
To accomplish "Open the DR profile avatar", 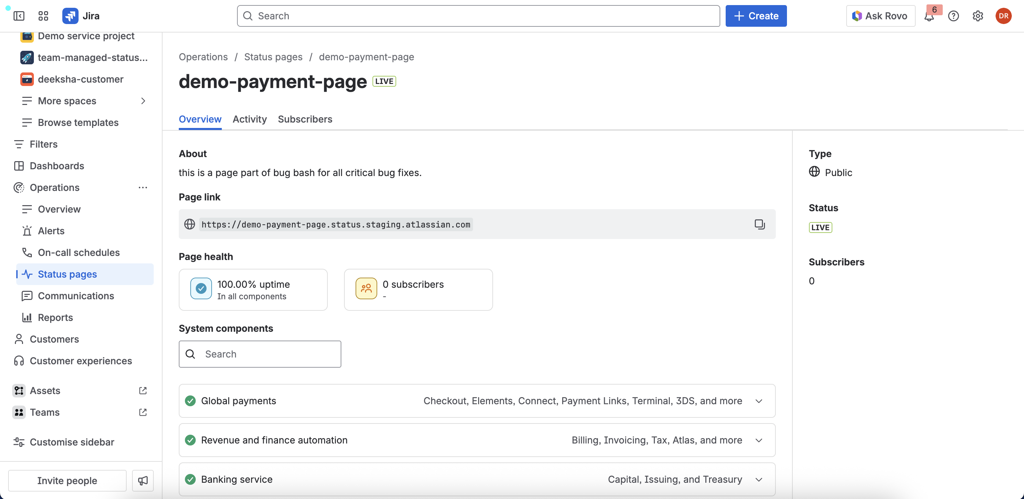I will click(1003, 16).
